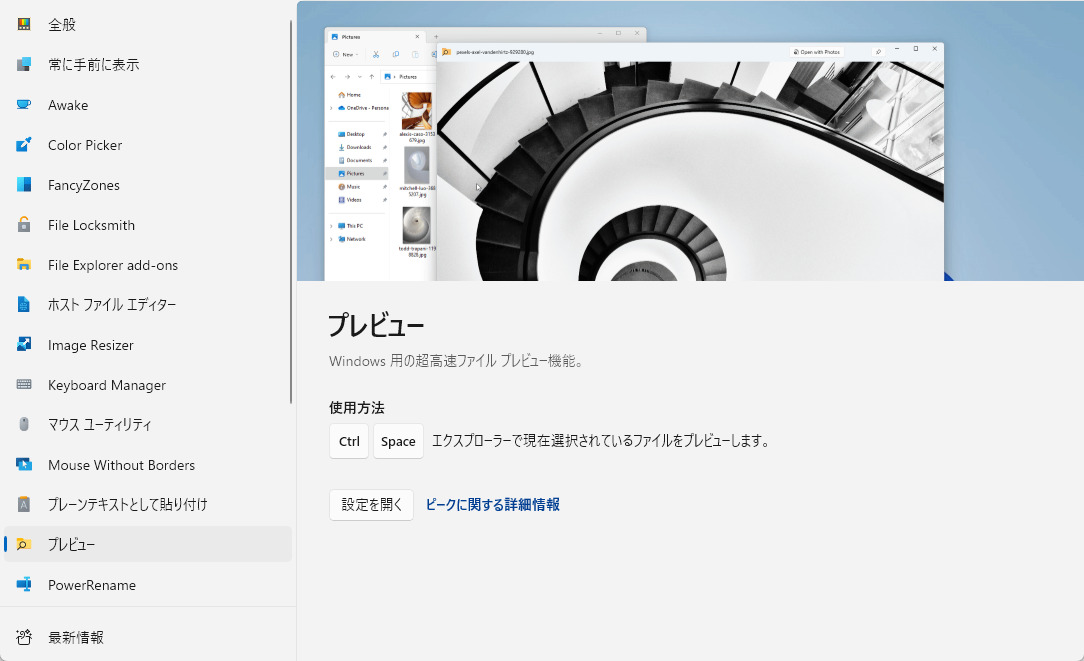Click the sidebar vertical scrollbar

291,212
